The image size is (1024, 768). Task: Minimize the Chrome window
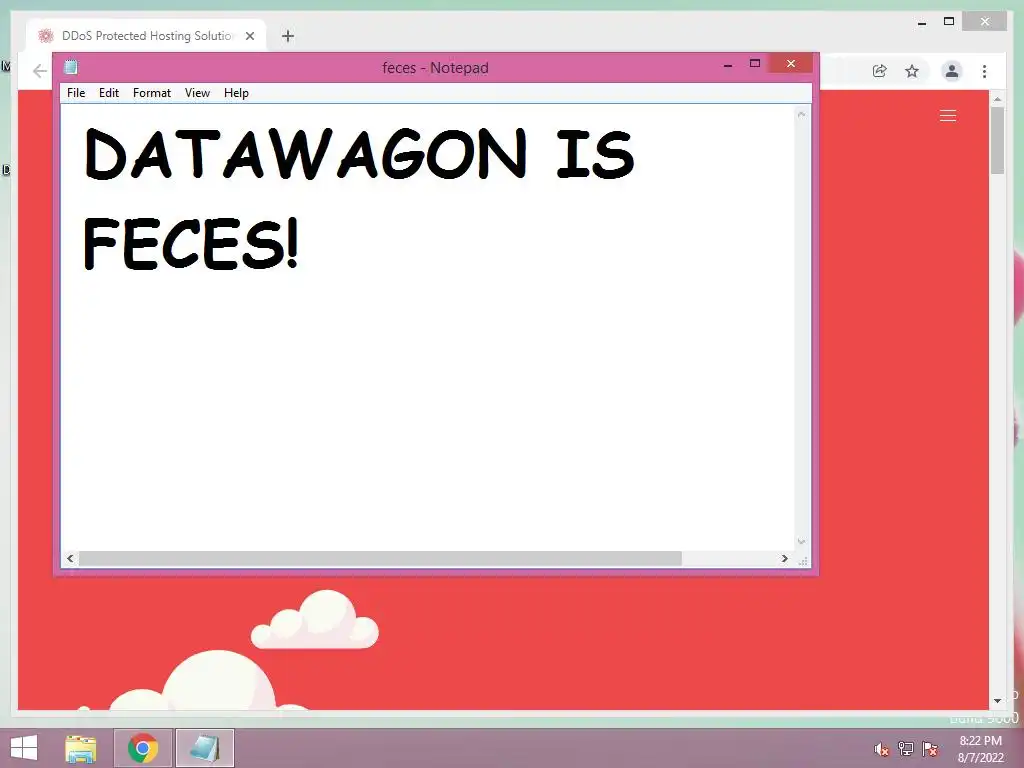921,22
